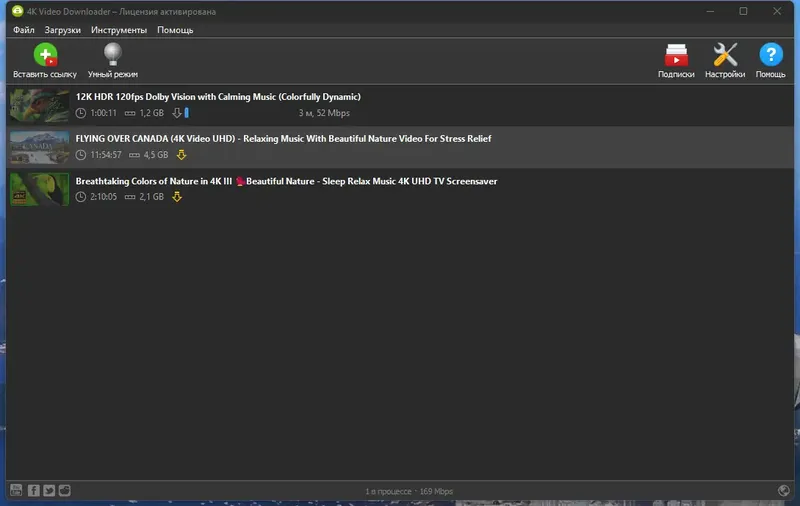Click the 1:00:11 duration text

pyautogui.click(x=104, y=113)
